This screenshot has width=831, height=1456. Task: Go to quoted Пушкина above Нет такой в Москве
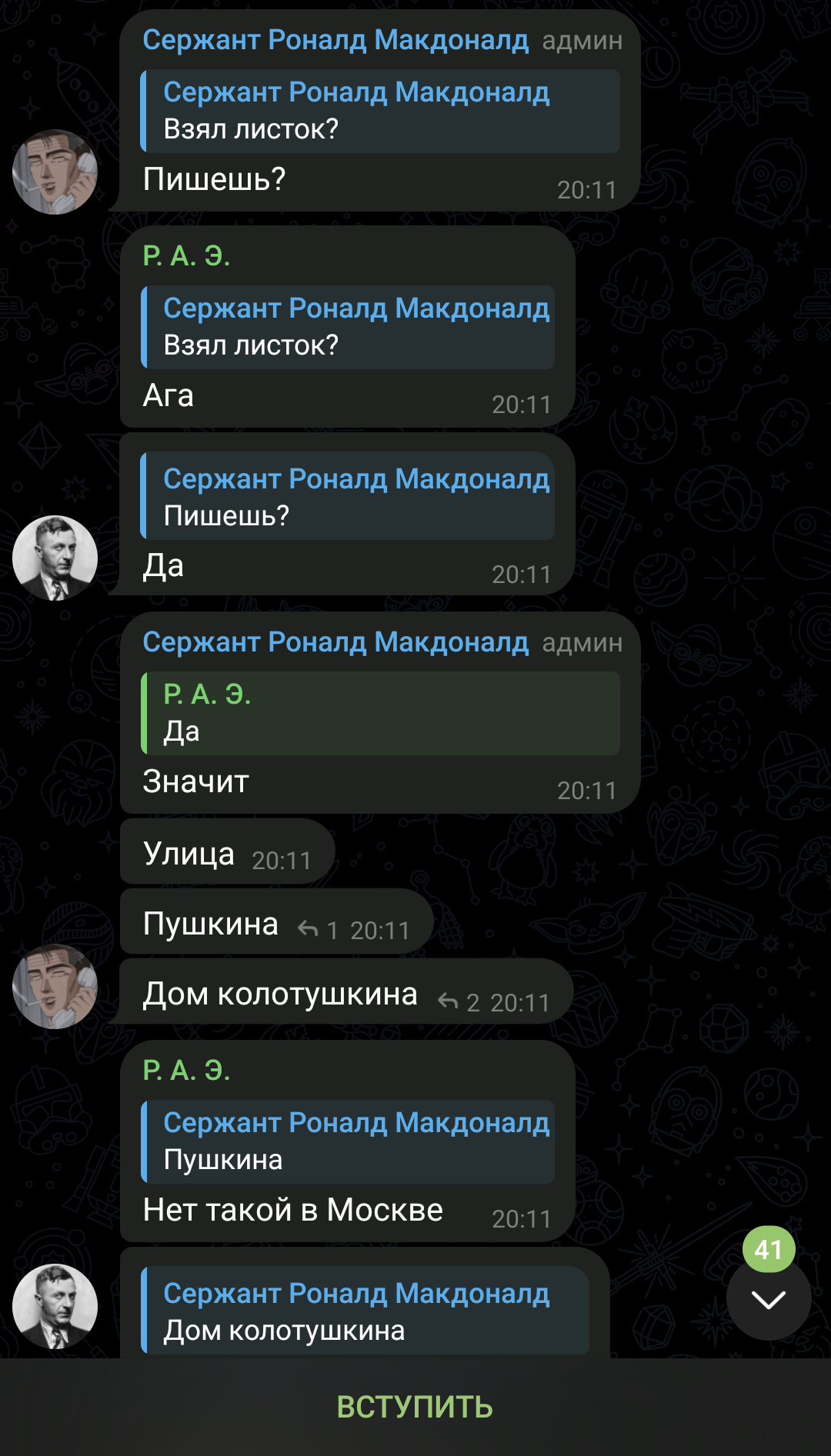coord(347,1141)
